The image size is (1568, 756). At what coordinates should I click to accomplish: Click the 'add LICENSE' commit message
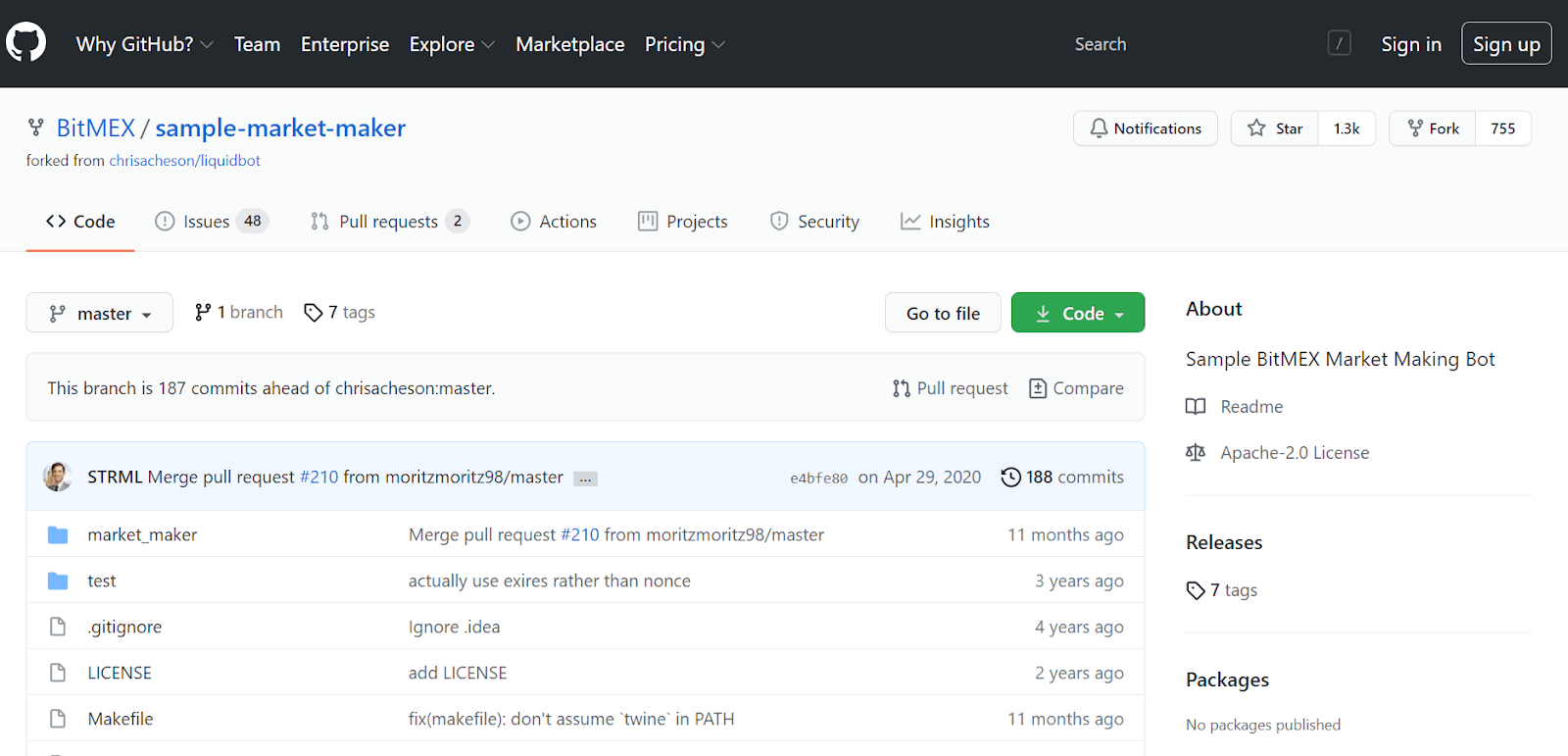point(458,673)
